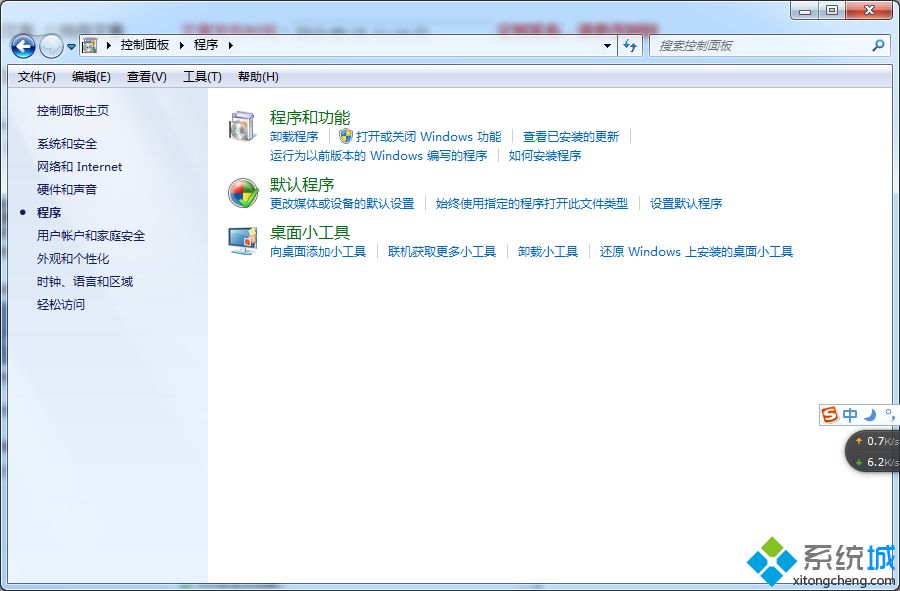Click the Desktop Gadgets monitor icon
Viewport: 900px width, 591px height.
tap(243, 241)
